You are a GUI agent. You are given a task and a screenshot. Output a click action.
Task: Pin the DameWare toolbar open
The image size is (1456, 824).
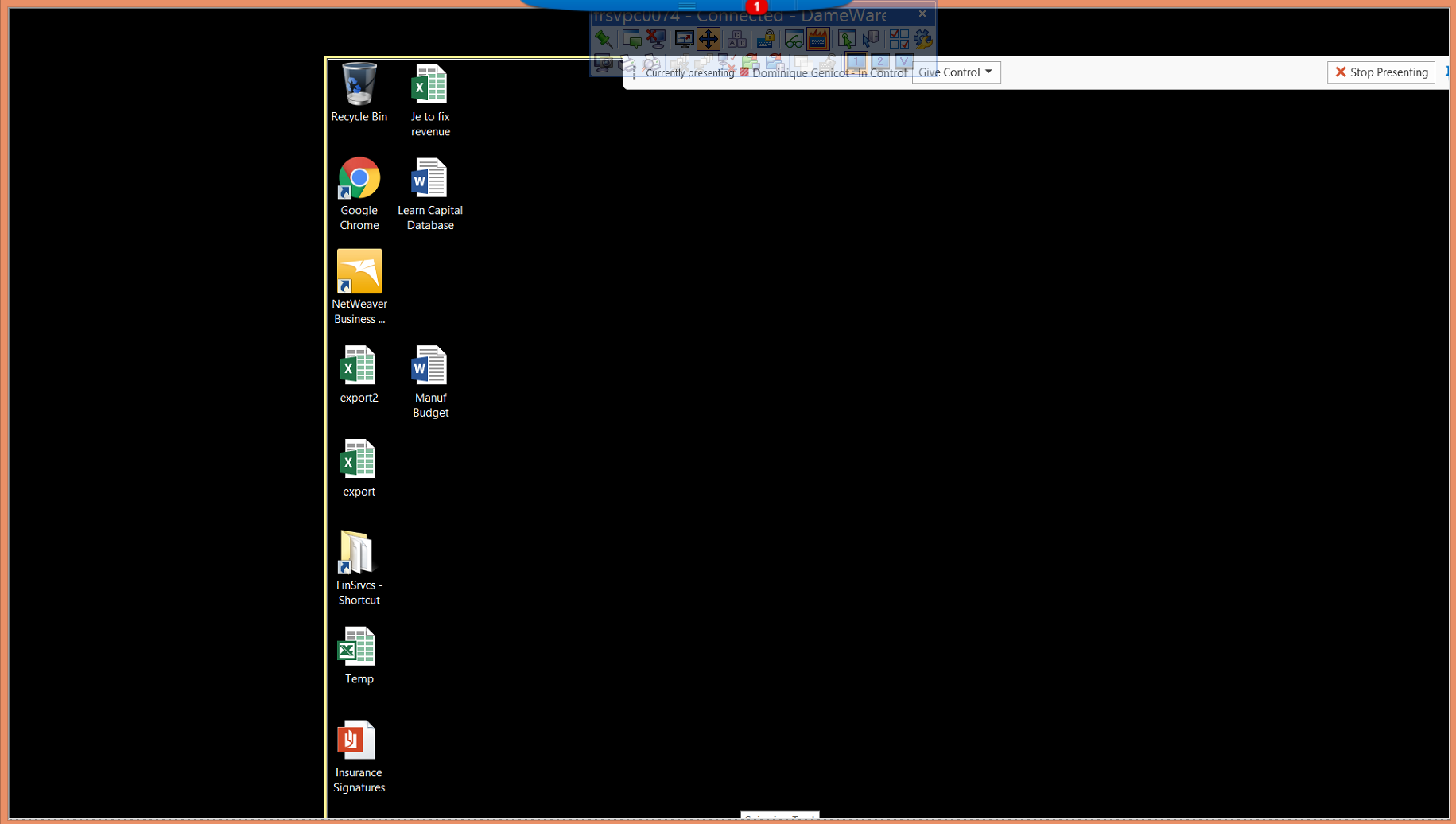(x=603, y=38)
